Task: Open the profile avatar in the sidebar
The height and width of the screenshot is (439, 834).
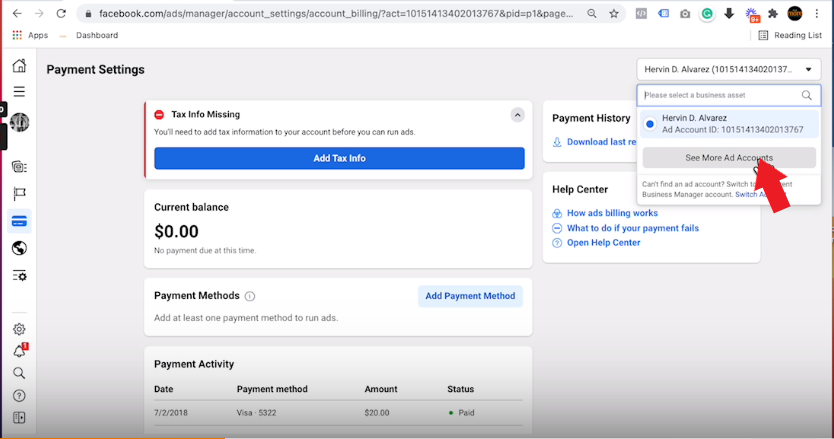Action: coord(20,122)
